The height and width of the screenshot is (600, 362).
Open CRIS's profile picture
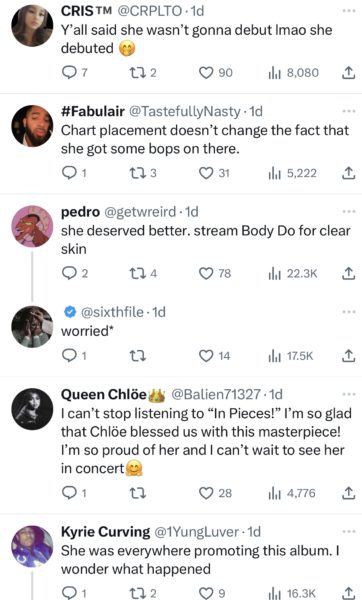(32, 26)
